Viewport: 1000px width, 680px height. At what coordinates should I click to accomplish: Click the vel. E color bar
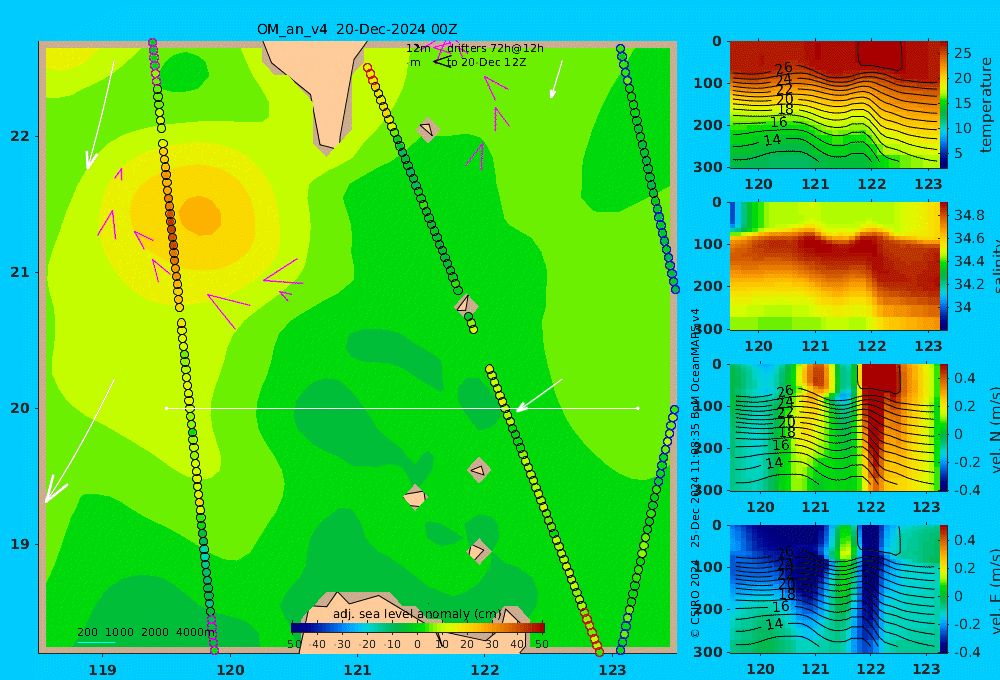[x=944, y=589]
